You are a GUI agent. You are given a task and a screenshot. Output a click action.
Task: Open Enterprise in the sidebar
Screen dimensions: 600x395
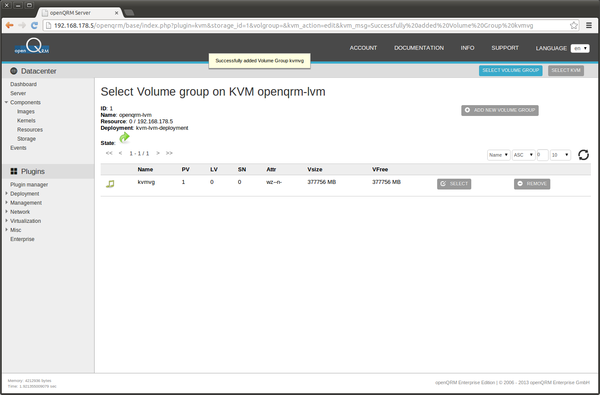22,239
